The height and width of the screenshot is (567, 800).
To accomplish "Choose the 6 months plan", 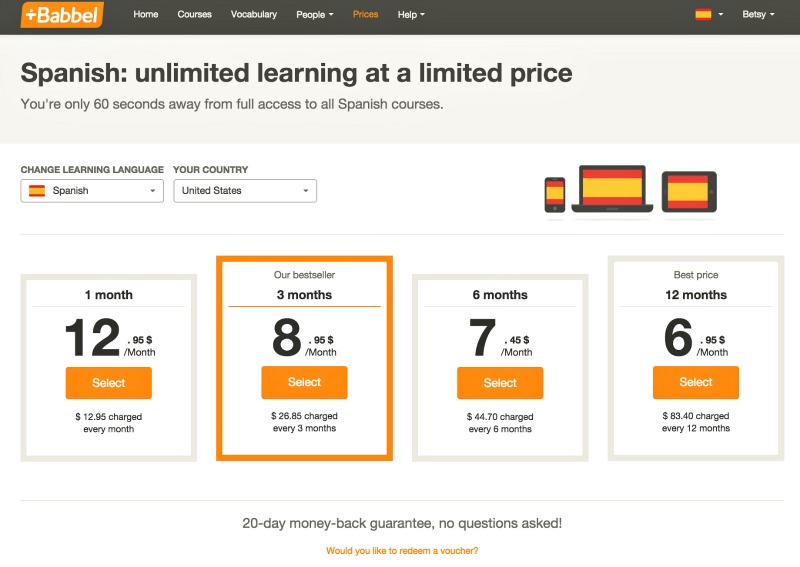I will point(500,383).
